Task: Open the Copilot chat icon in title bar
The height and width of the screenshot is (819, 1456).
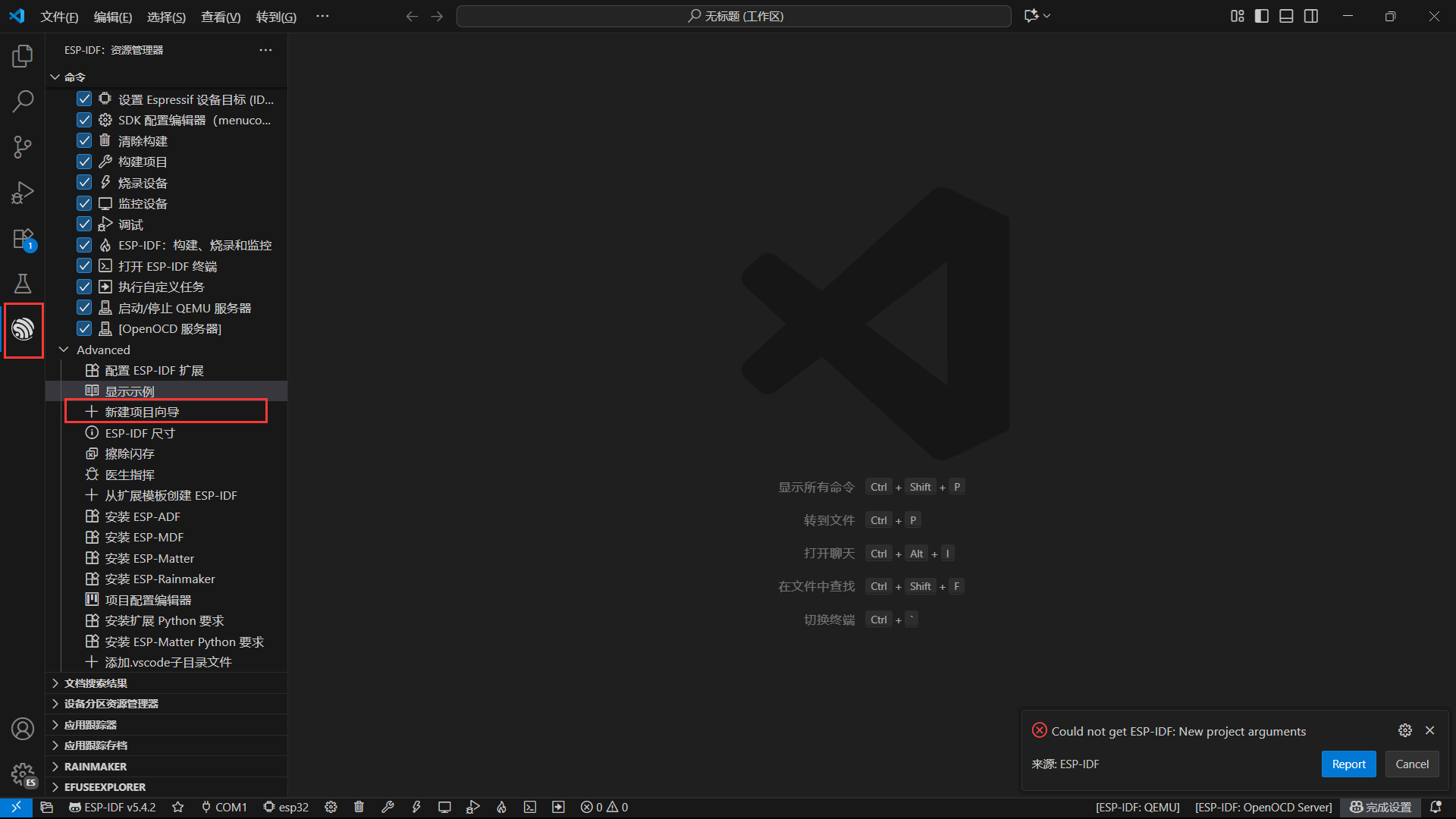Action: pos(1031,16)
